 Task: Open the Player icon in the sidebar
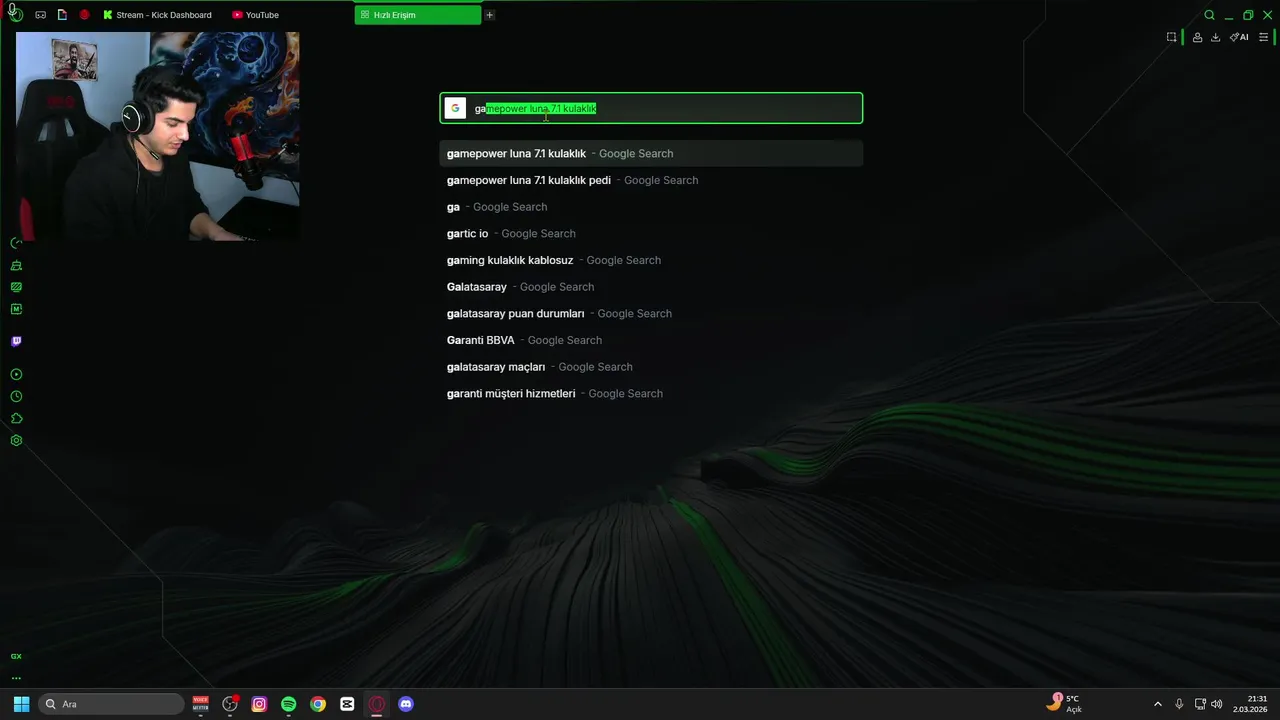coord(16,374)
